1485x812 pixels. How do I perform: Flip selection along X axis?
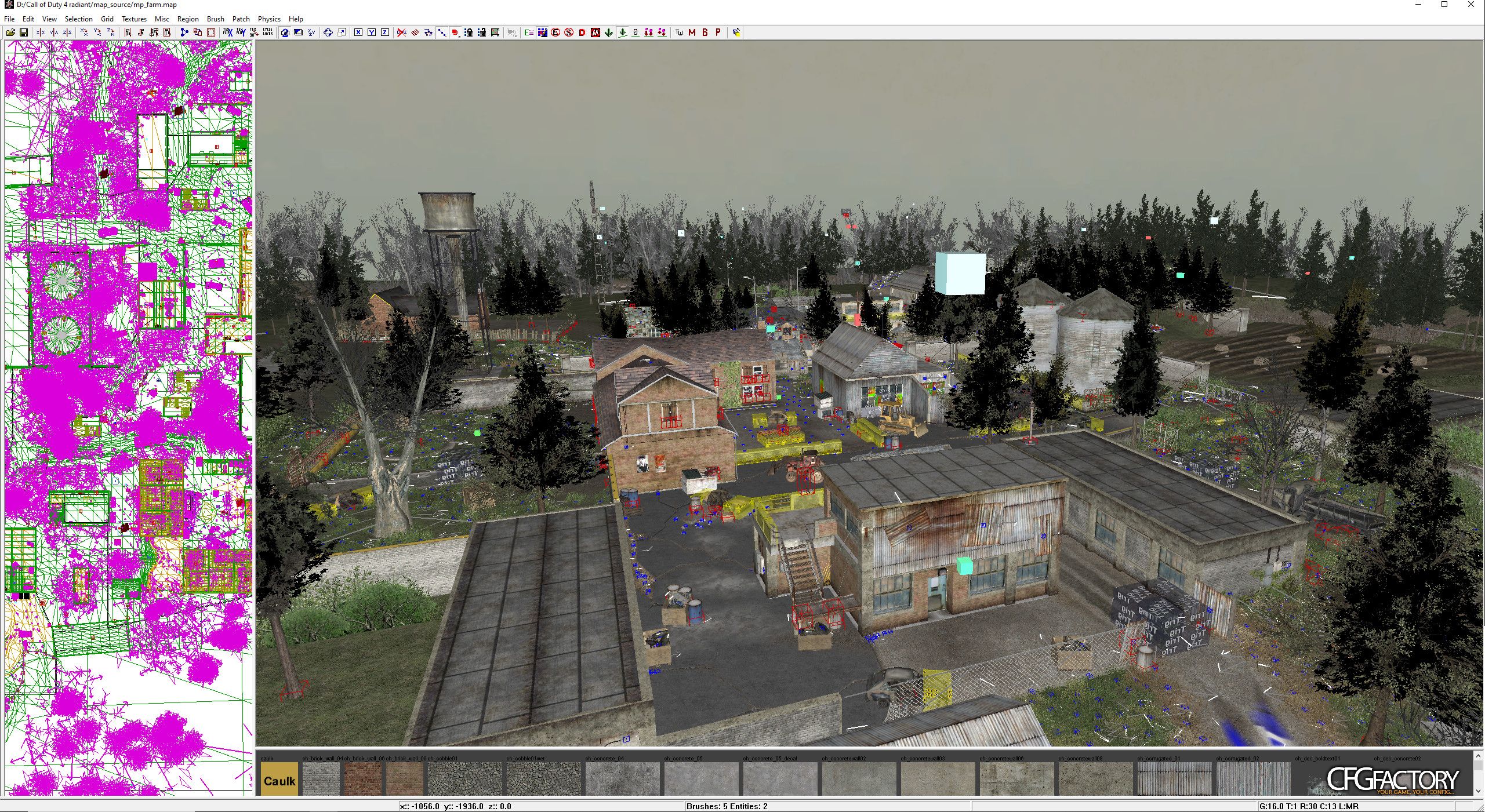pos(41,32)
